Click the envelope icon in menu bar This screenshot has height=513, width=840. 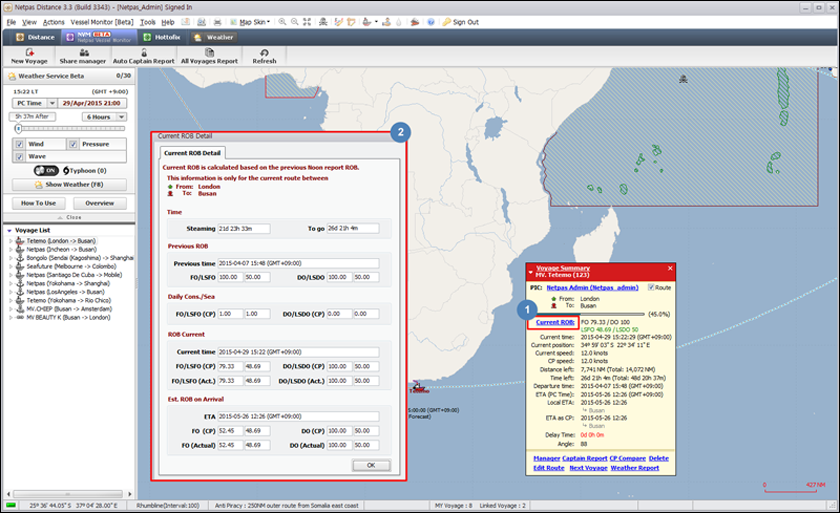coord(185,22)
